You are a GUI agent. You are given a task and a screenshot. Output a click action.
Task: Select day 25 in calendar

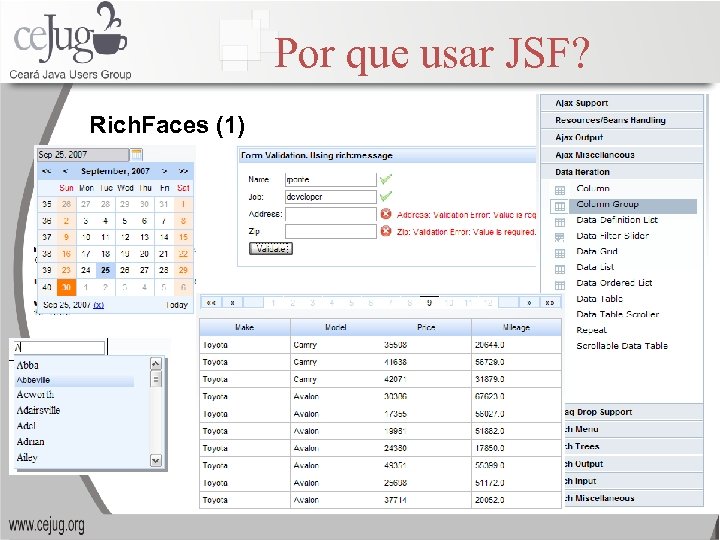tap(106, 270)
